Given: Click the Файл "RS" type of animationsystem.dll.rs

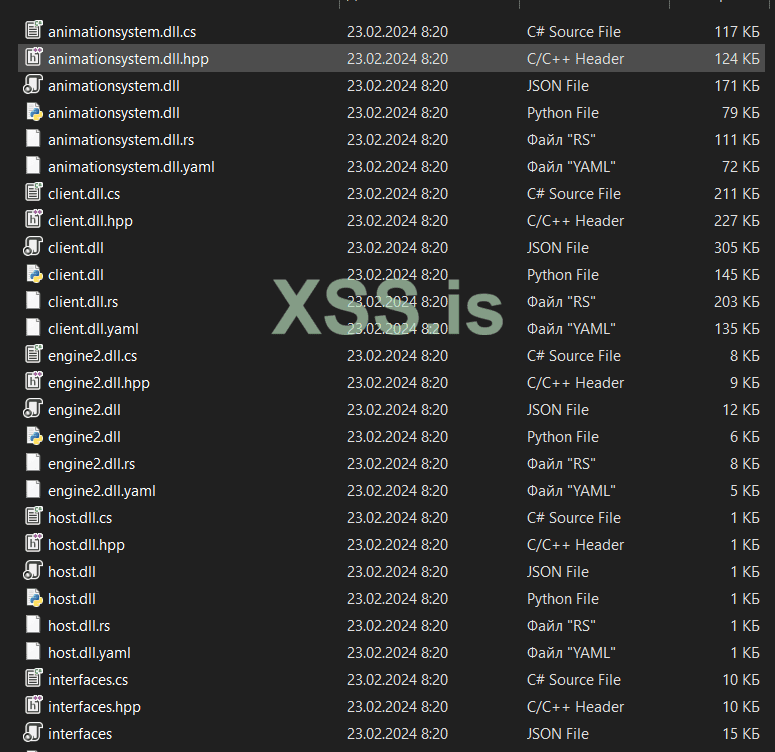Looking at the screenshot, I should coord(561,140).
